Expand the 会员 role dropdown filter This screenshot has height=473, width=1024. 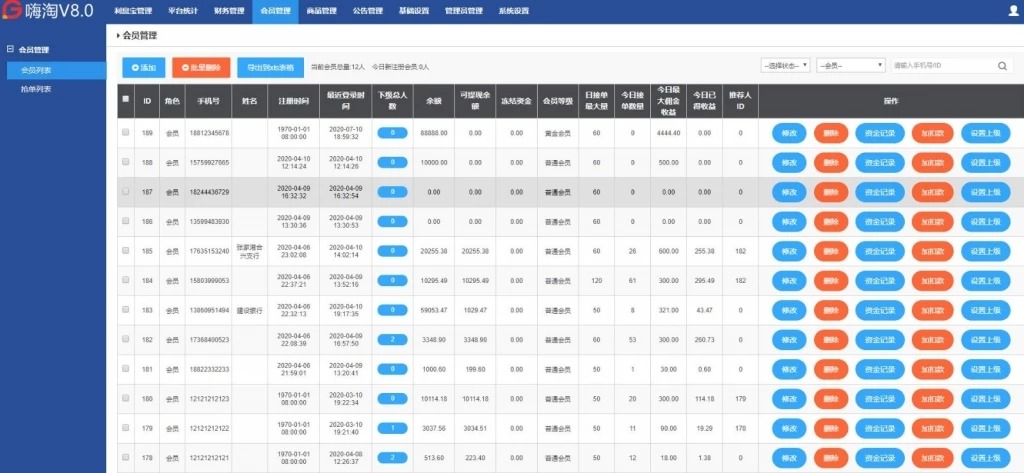point(850,65)
